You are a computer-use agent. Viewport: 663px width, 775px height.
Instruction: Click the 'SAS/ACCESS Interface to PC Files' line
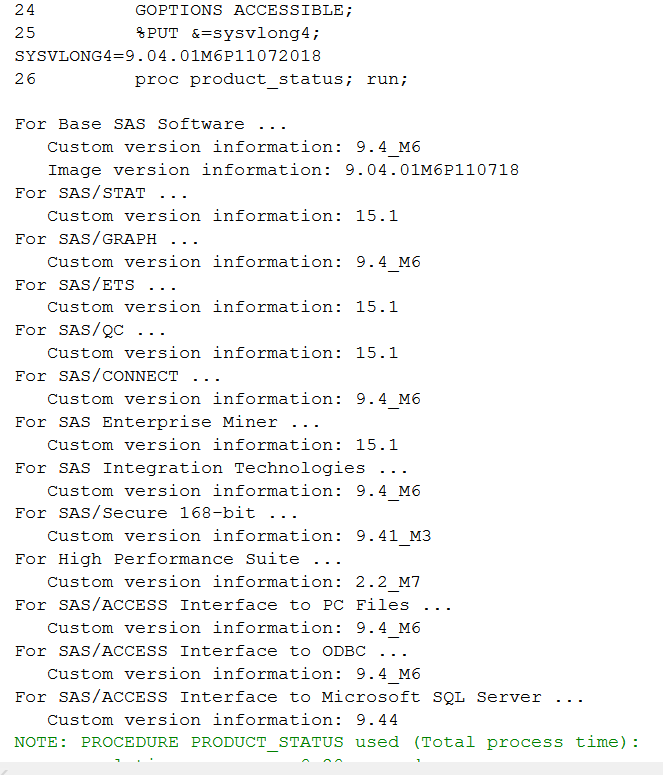tap(233, 605)
